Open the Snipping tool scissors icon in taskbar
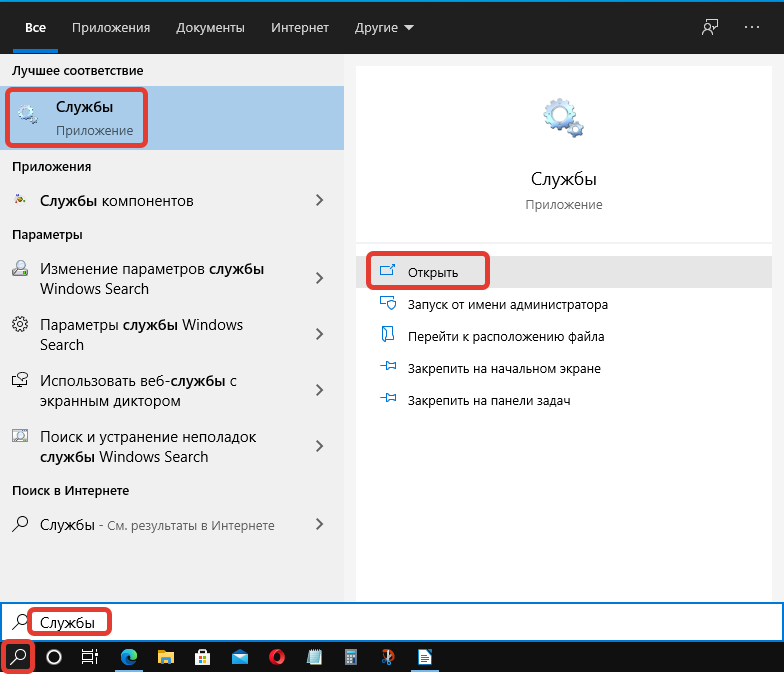784x674 pixels. tap(388, 656)
